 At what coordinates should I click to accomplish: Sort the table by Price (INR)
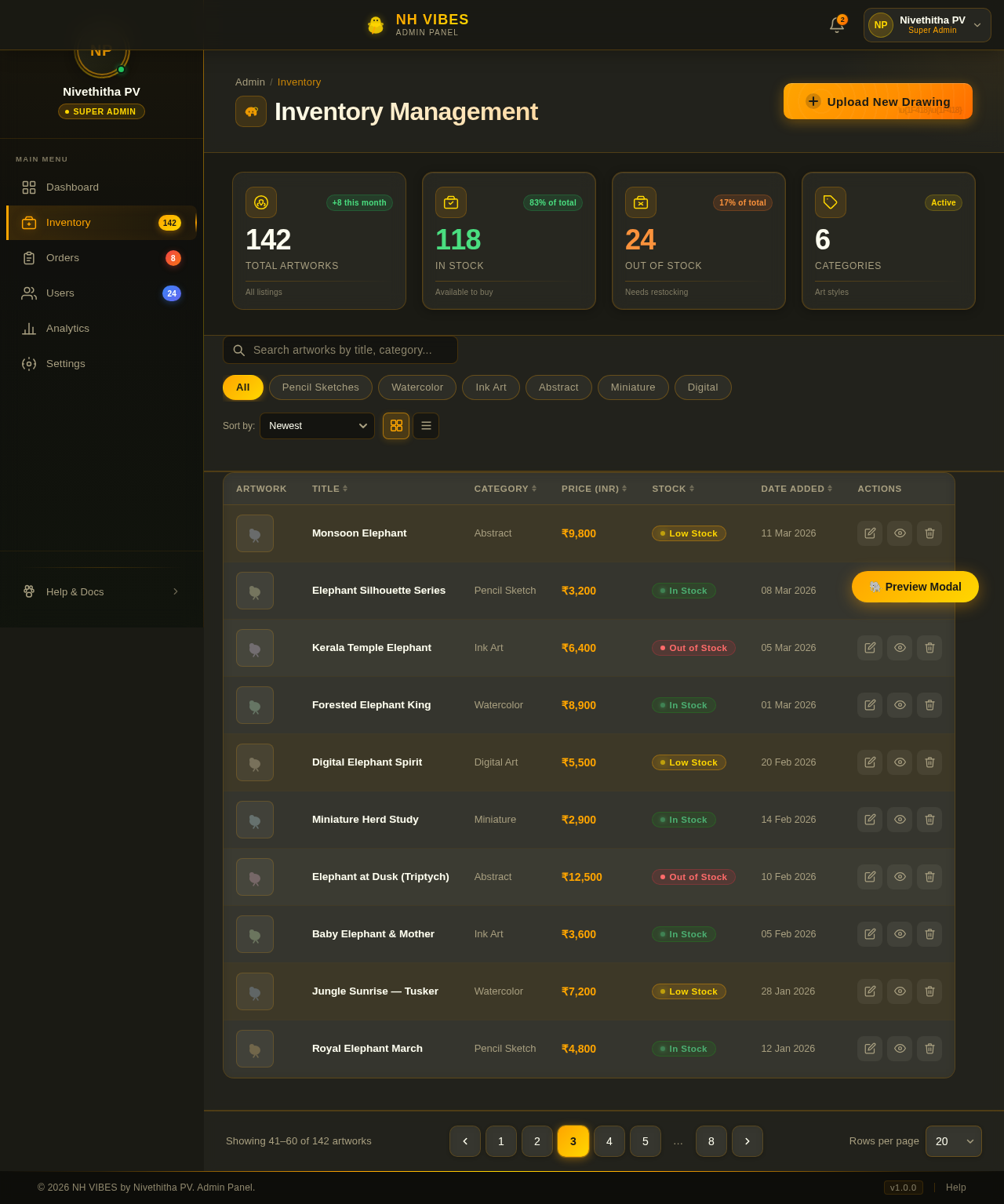click(594, 488)
